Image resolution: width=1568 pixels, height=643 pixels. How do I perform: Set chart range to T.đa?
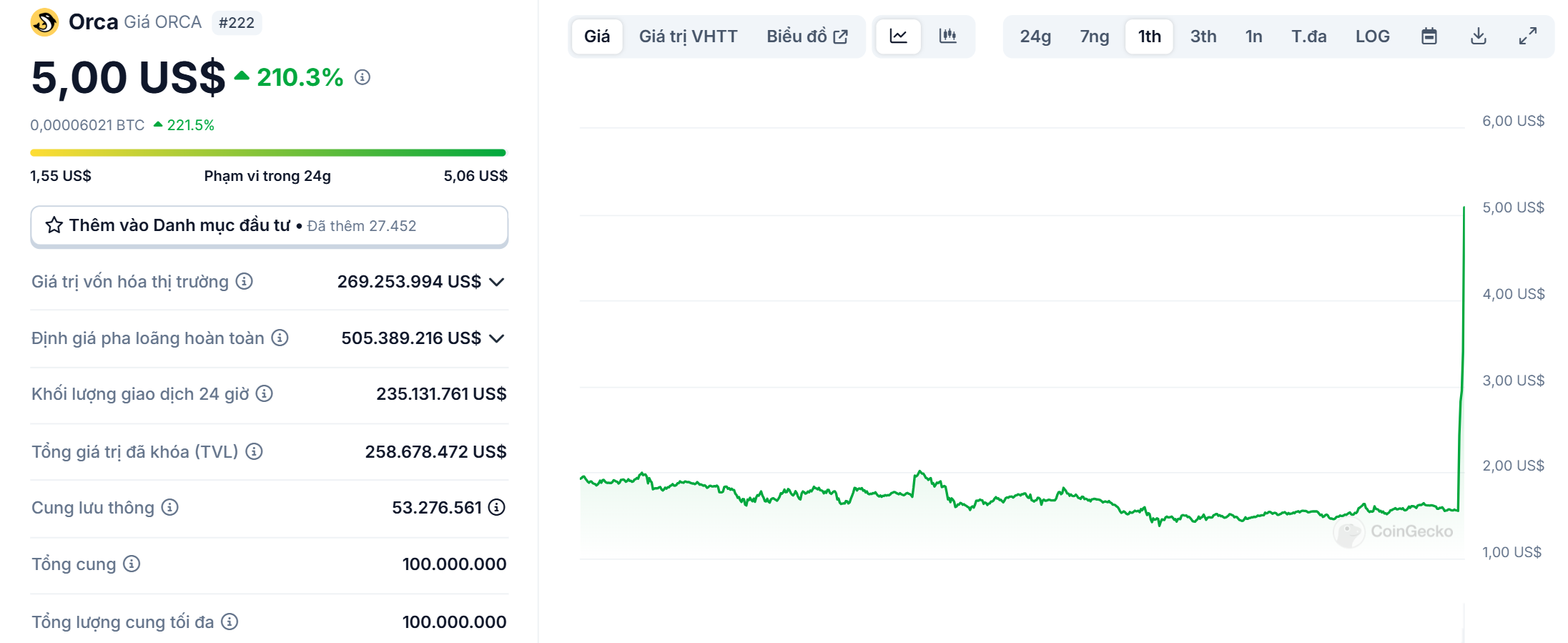click(x=1309, y=36)
